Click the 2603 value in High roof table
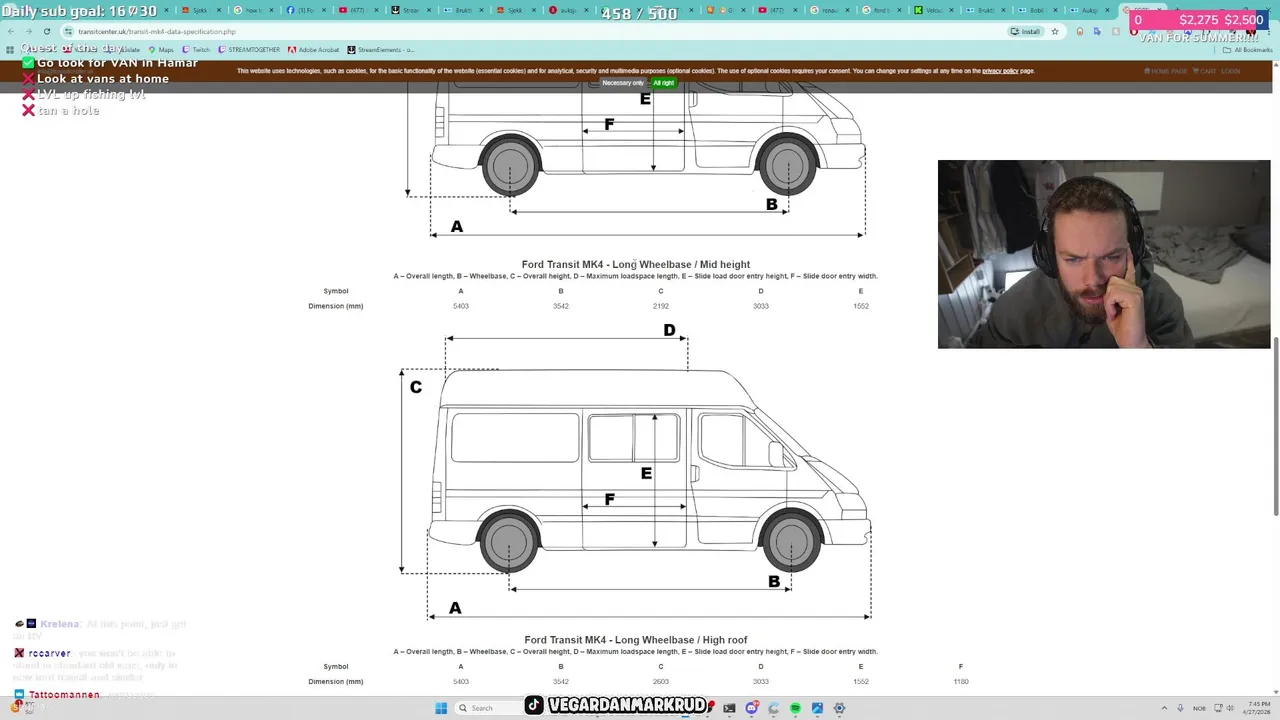 pyautogui.click(x=661, y=681)
